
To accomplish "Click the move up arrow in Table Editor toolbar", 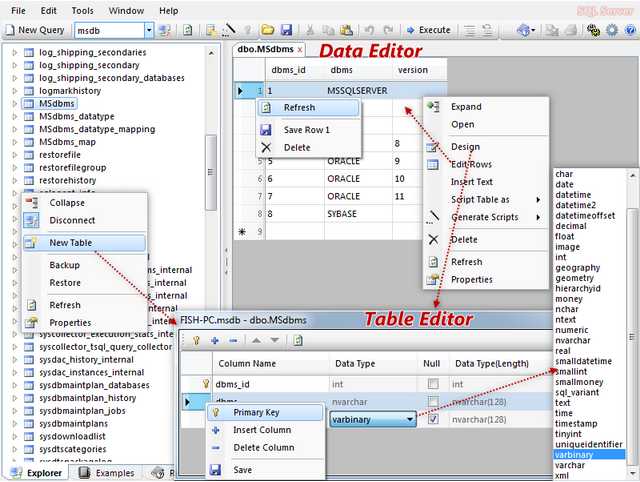I will click(x=256, y=340).
